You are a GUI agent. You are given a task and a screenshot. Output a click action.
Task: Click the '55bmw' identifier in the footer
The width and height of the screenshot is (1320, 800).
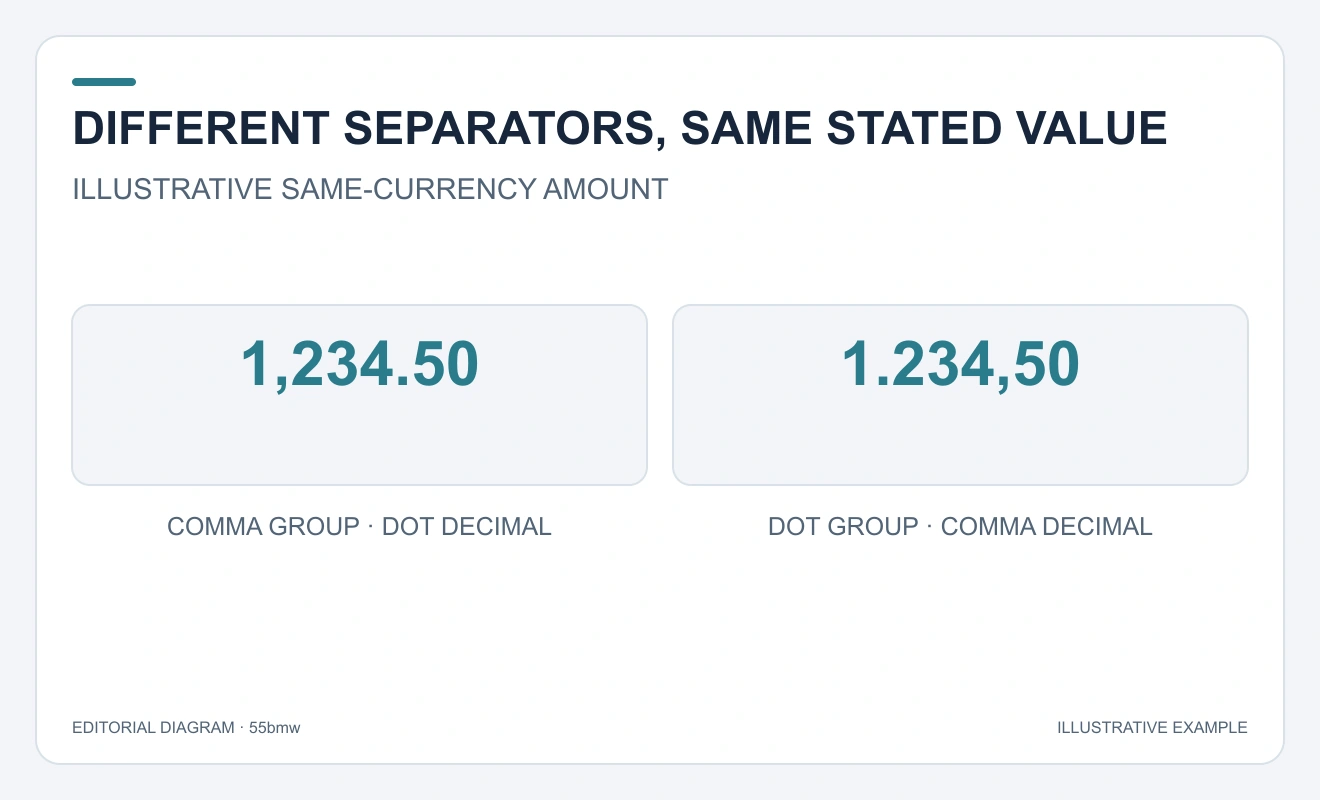coord(274,728)
